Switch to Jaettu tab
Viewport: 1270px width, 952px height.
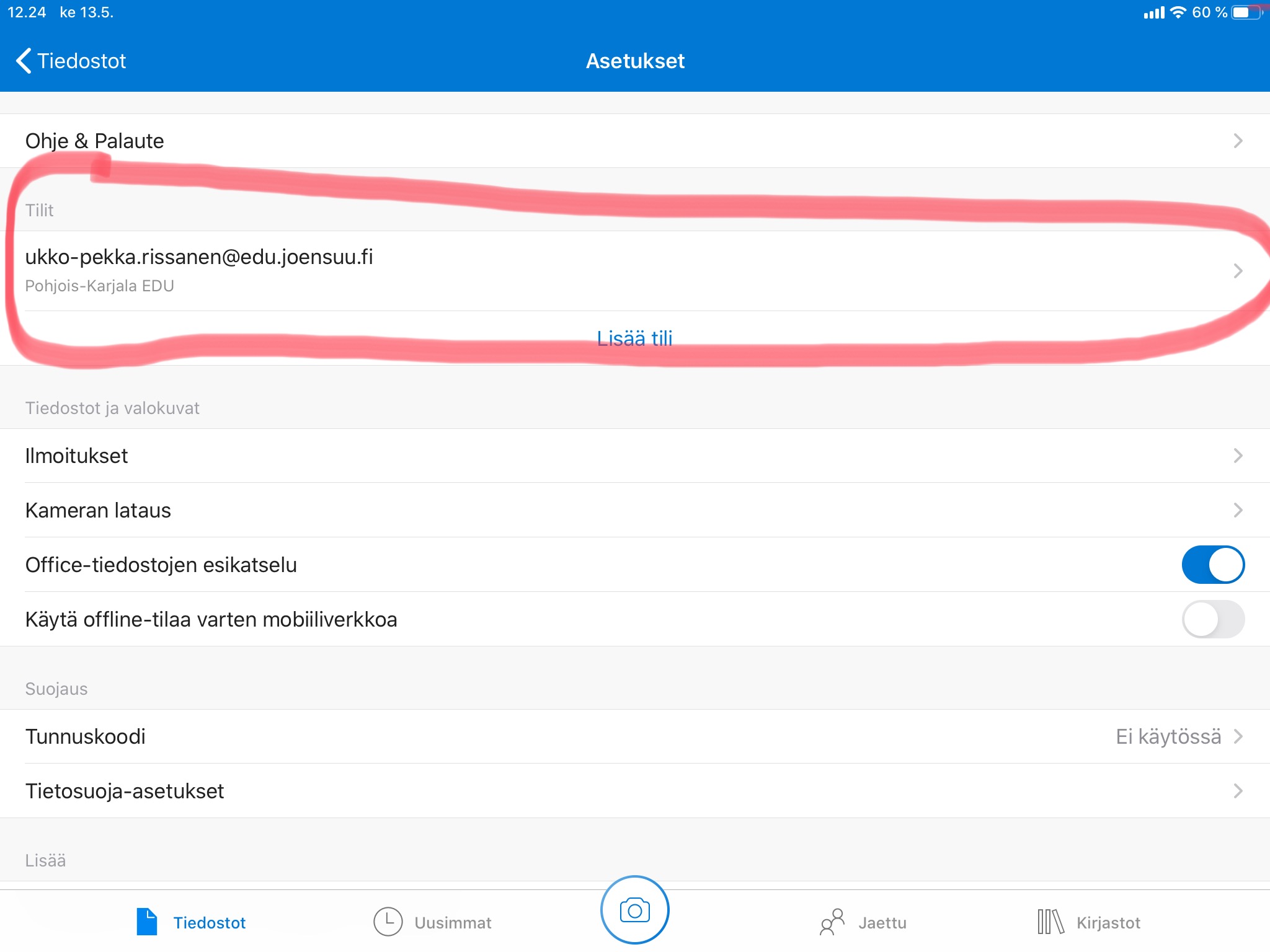[x=882, y=923]
